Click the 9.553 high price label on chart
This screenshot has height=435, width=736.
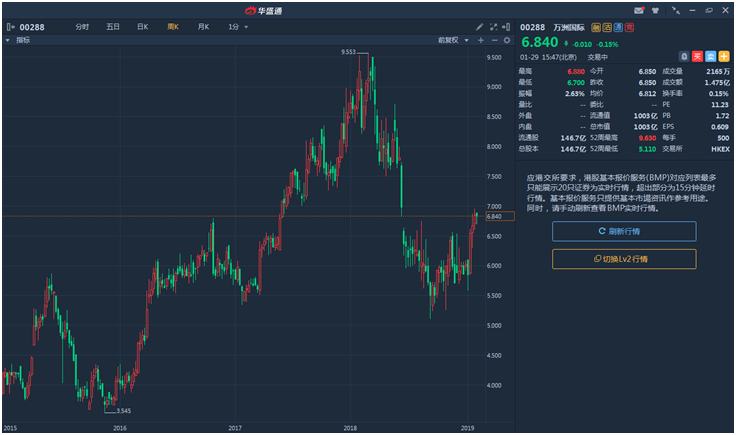[348, 52]
